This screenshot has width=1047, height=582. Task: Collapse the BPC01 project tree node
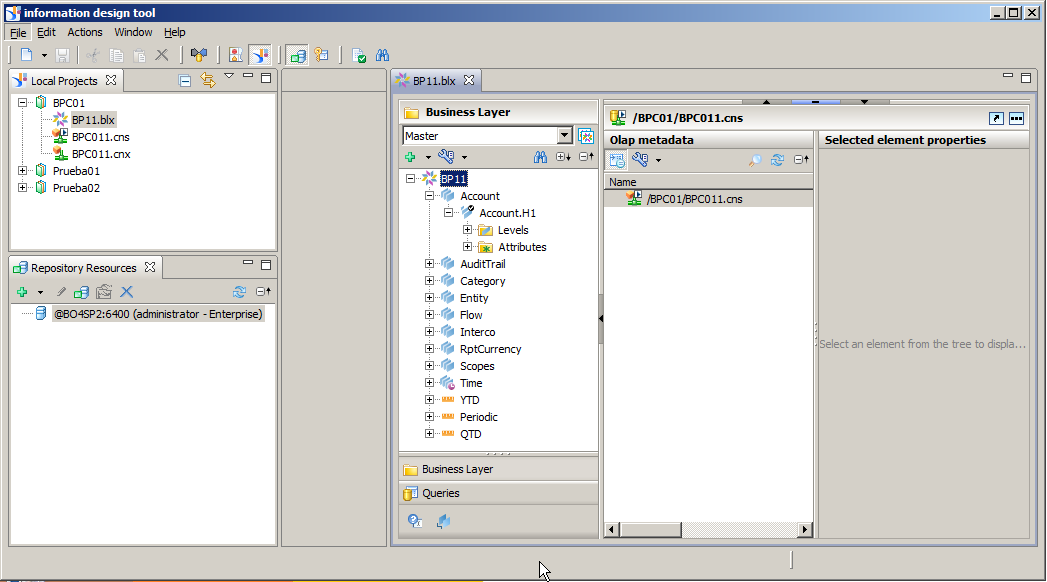click(x=23, y=103)
